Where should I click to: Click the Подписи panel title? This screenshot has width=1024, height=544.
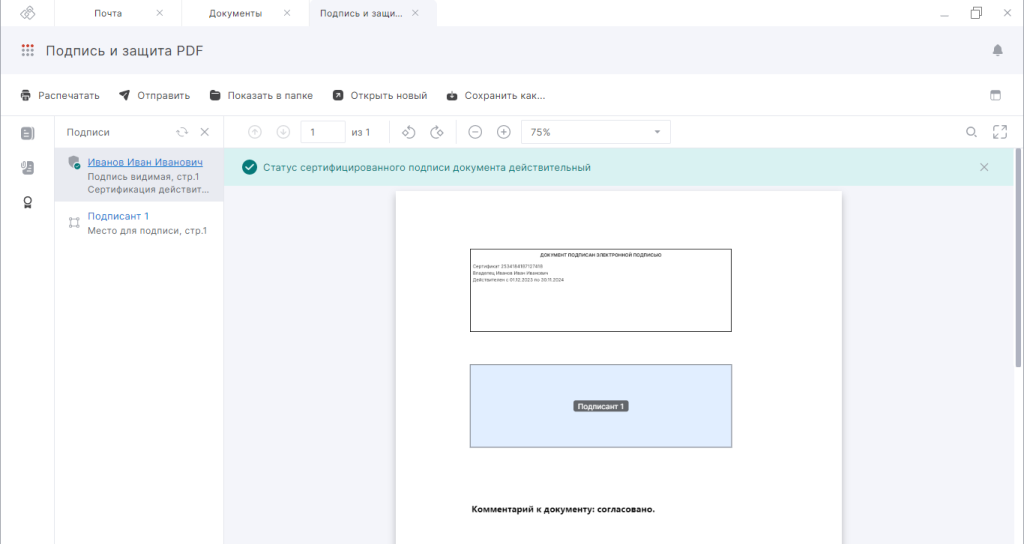click(x=88, y=132)
